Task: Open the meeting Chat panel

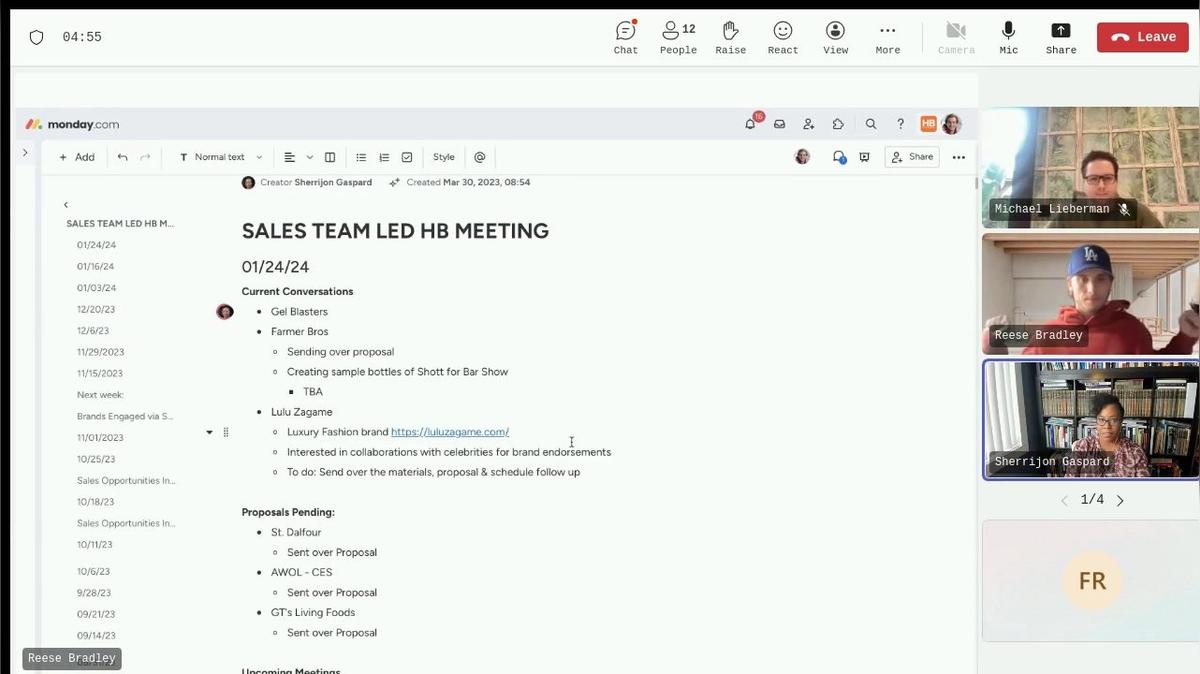Action: point(626,37)
